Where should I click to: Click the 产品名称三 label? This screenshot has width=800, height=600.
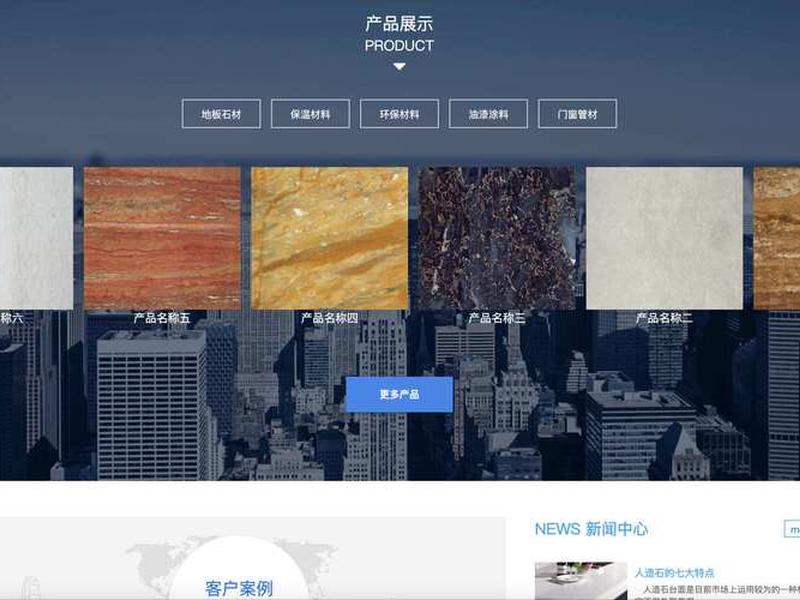497,318
